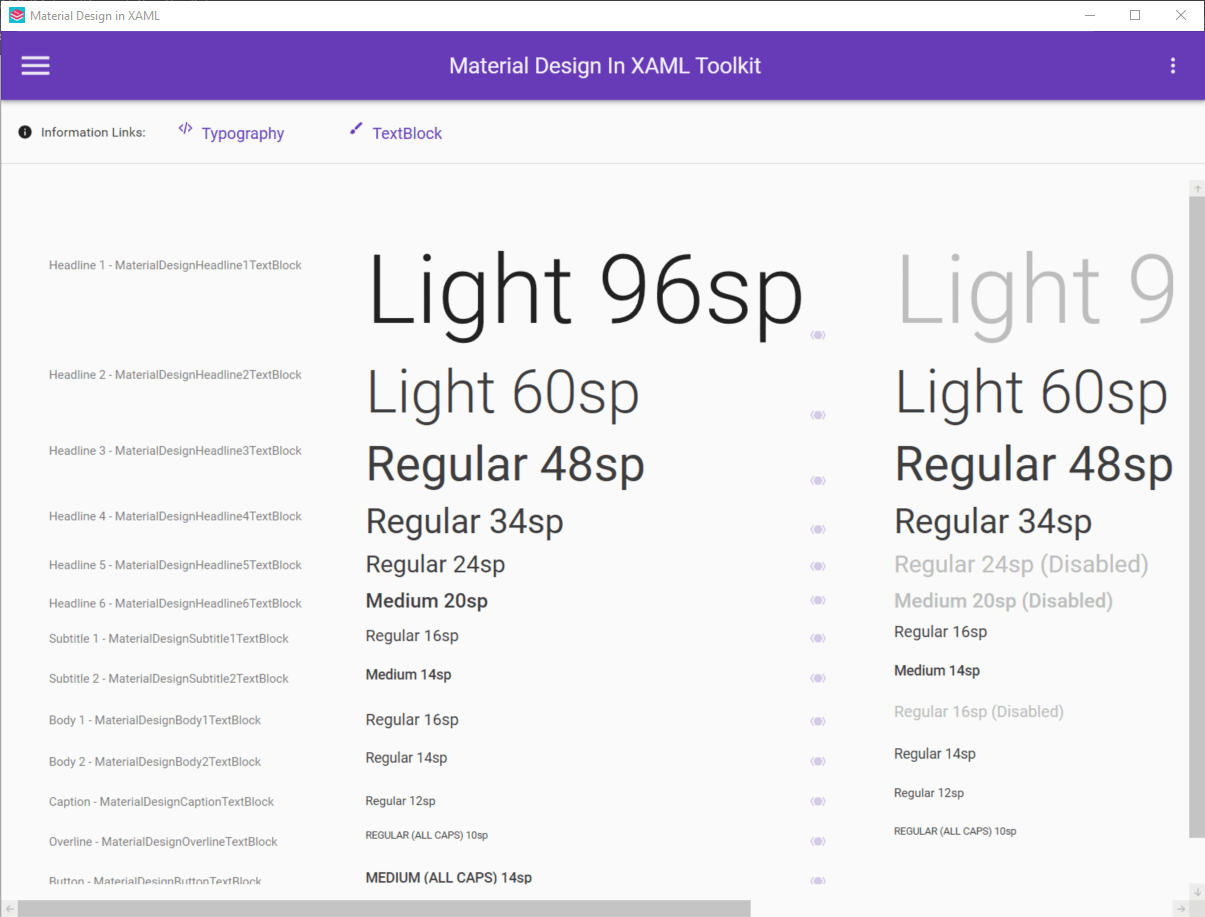Open the TextBlock information link

[407, 133]
